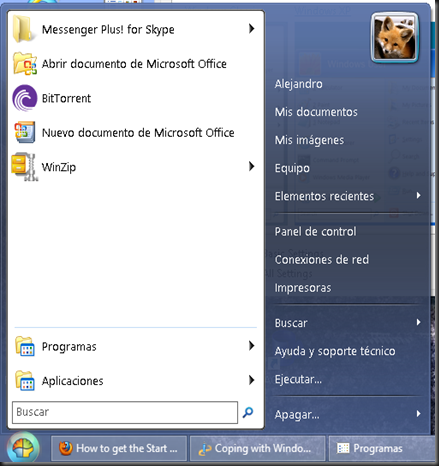Open the Programas menu entry
439x466 pixels.
point(135,346)
